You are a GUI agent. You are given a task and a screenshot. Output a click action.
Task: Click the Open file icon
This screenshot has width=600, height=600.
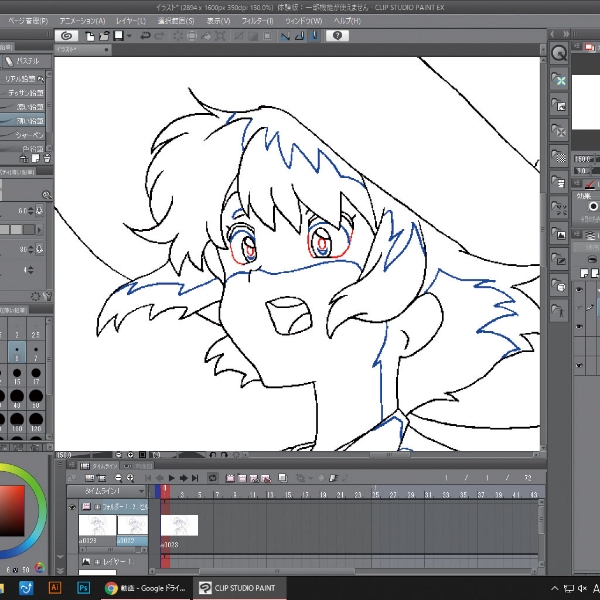pyautogui.click(x=104, y=36)
